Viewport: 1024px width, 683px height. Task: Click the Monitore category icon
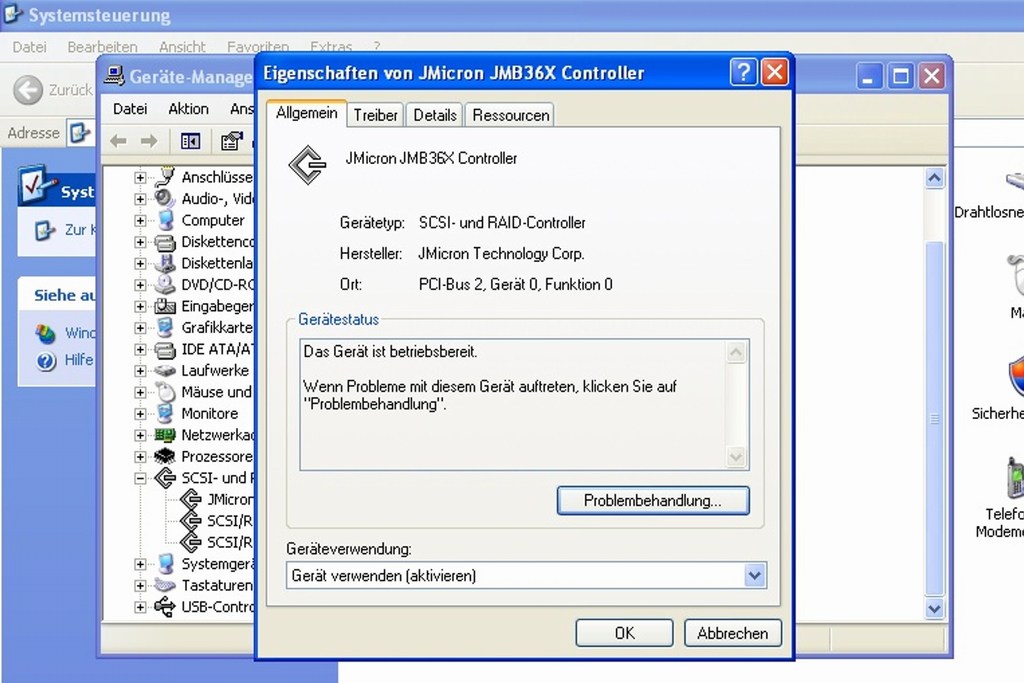tap(165, 413)
